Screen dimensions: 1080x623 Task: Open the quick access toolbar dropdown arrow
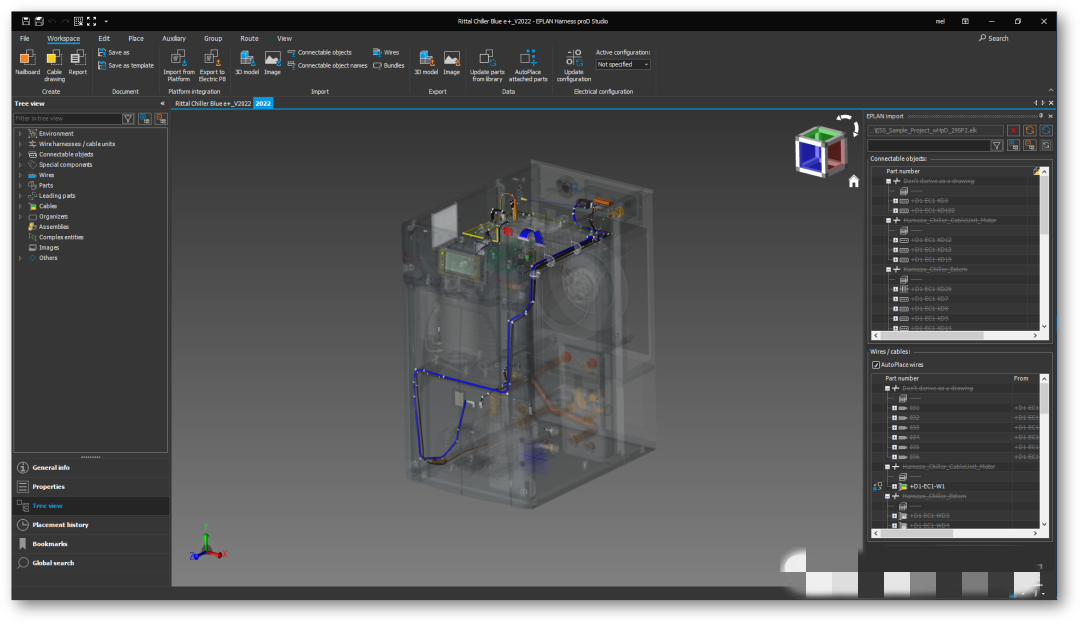(105, 21)
